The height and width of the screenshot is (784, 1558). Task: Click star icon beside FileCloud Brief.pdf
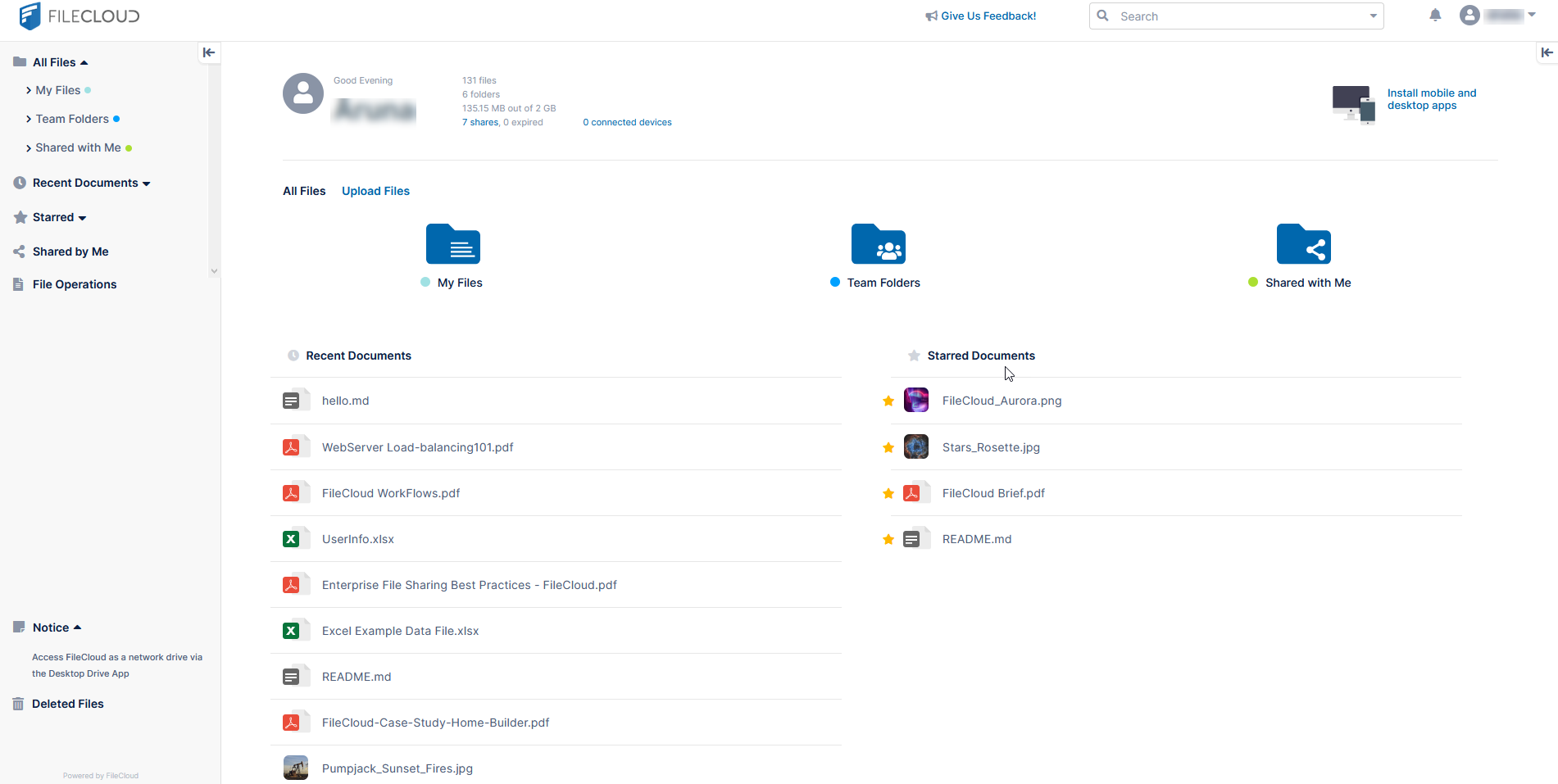click(888, 493)
